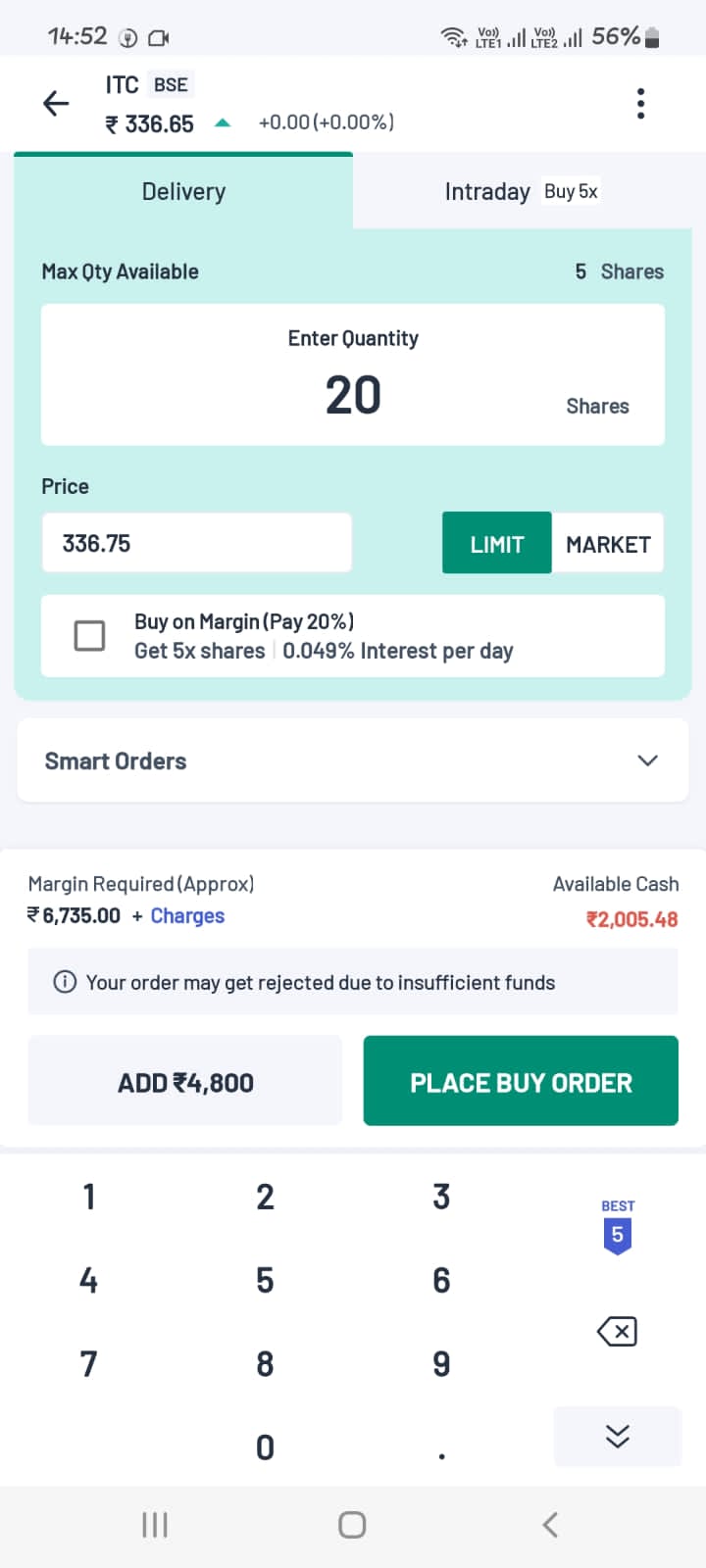Collapse the number keypad with the double chevron

[617, 1436]
